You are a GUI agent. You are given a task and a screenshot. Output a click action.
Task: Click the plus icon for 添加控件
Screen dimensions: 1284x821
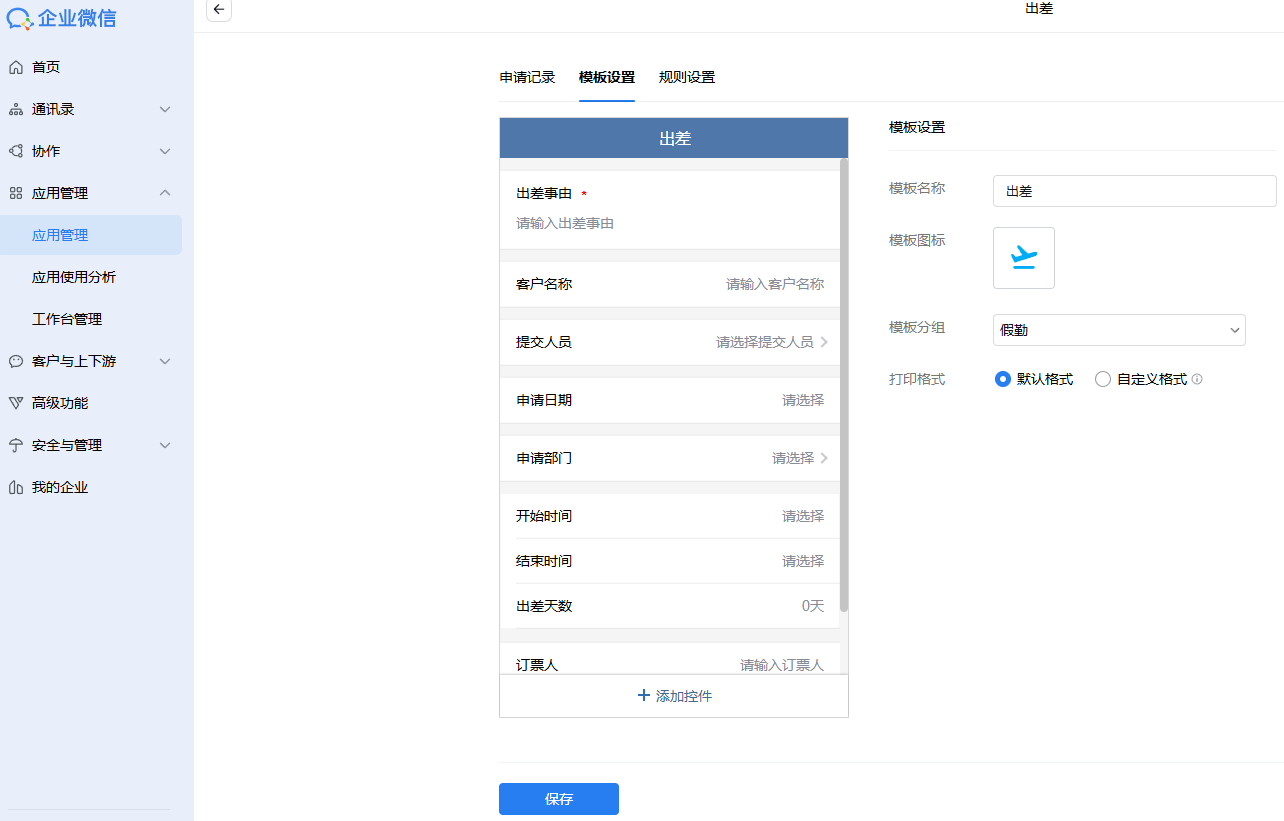tap(643, 696)
